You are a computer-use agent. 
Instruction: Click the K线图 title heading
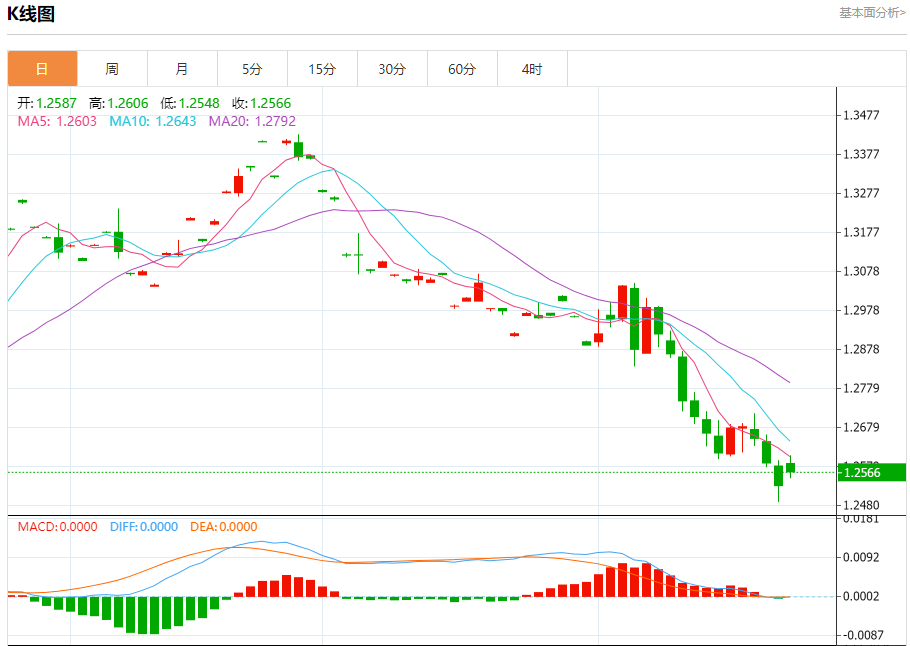pyautogui.click(x=32, y=14)
